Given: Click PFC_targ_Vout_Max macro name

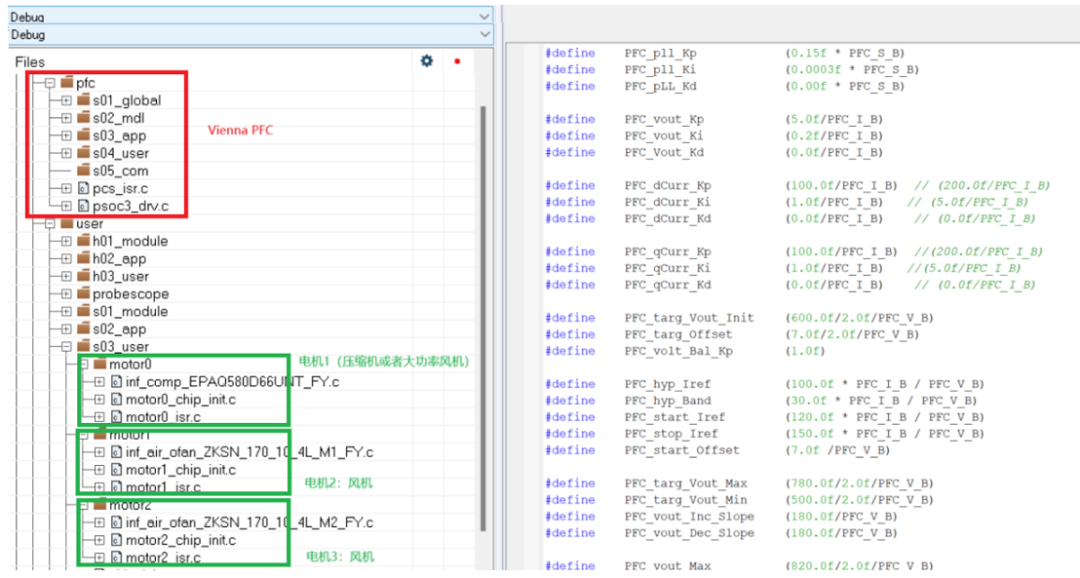Looking at the screenshot, I should point(686,483).
